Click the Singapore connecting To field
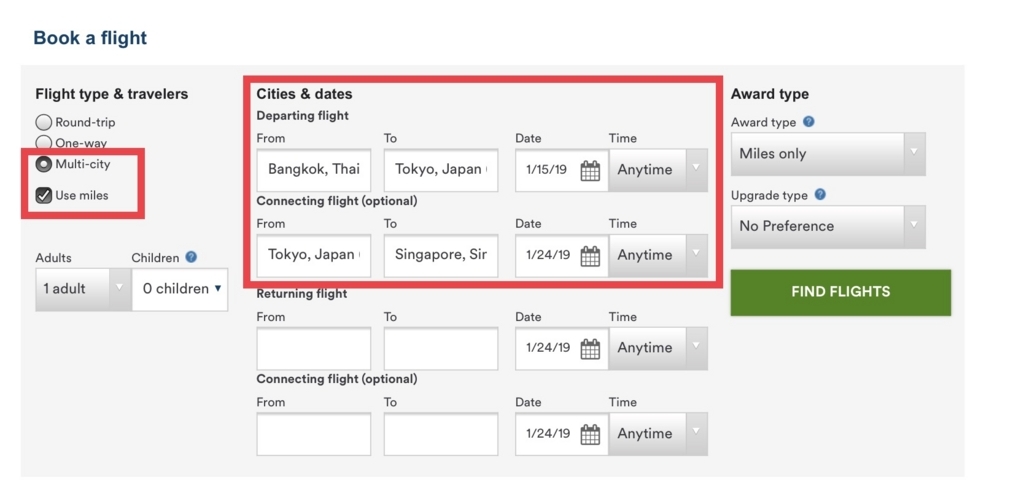Screen dimensions: 1024x480 440,255
